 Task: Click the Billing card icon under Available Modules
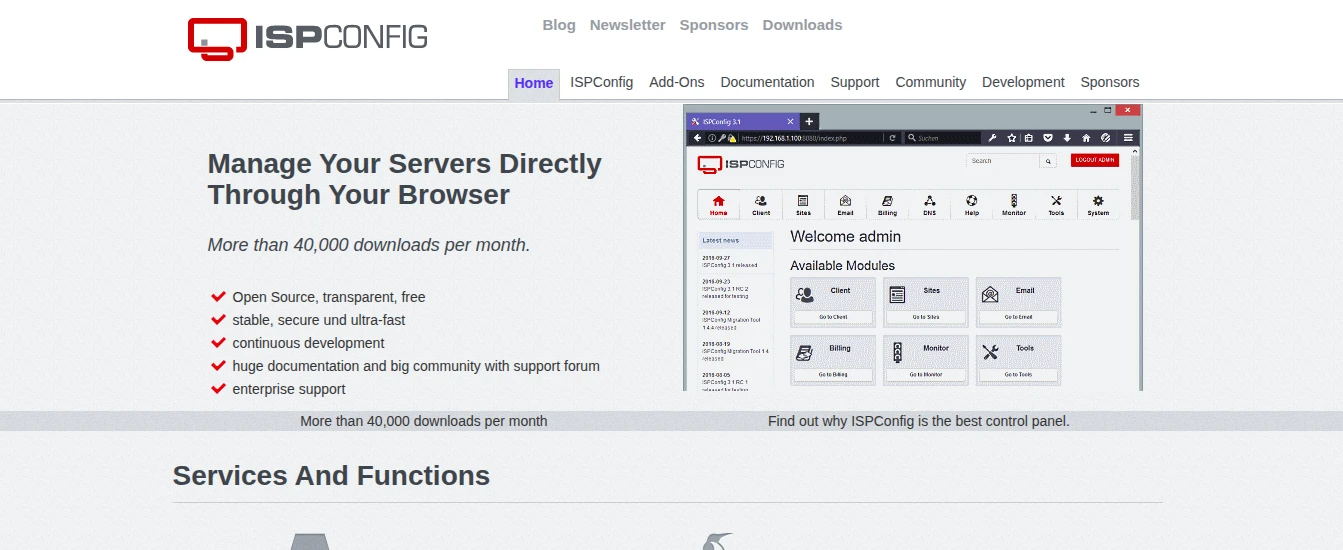(x=805, y=352)
